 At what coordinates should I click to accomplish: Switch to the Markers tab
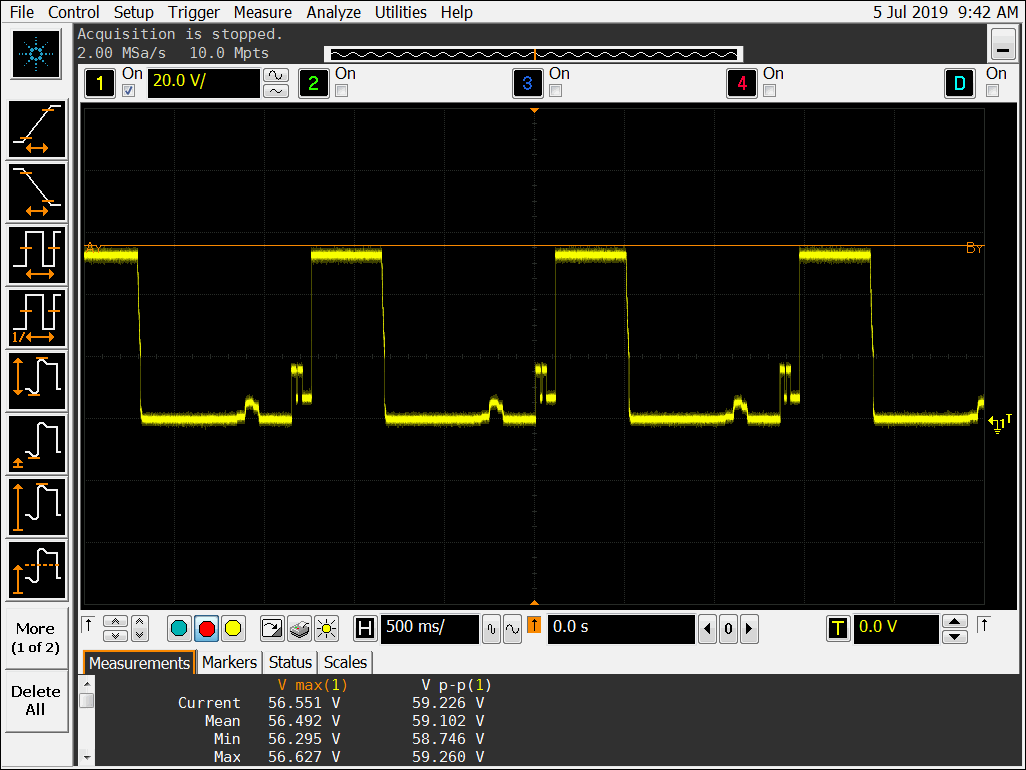(229, 663)
